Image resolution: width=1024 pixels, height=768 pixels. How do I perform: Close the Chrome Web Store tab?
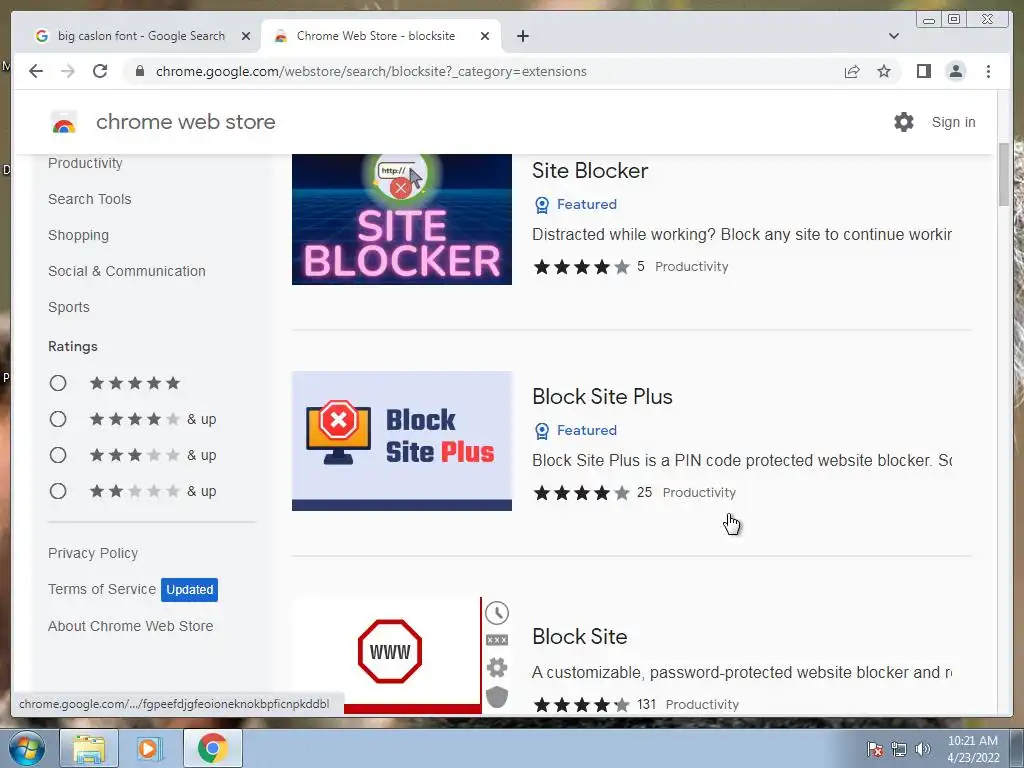(x=485, y=36)
